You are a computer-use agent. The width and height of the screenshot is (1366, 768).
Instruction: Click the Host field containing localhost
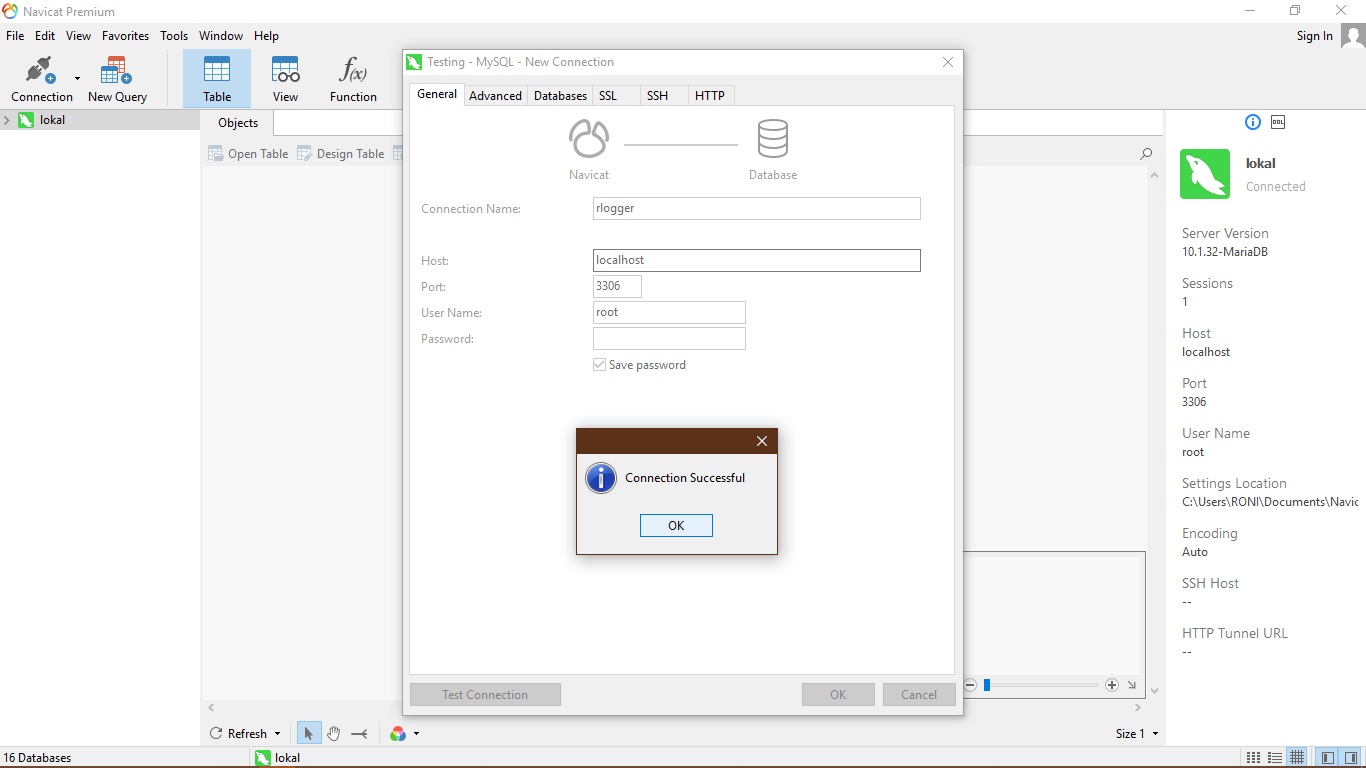pos(757,260)
